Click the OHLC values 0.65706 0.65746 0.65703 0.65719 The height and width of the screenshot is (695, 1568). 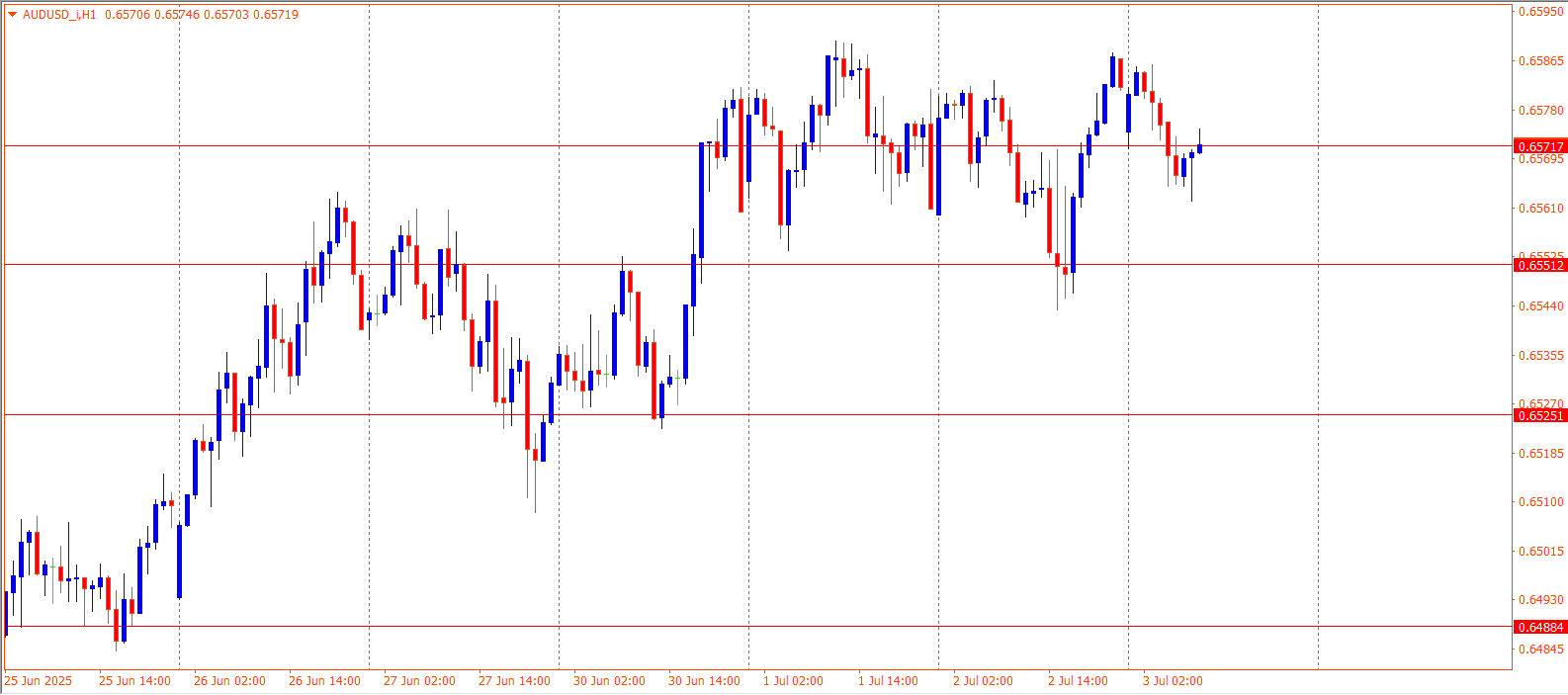[202, 15]
